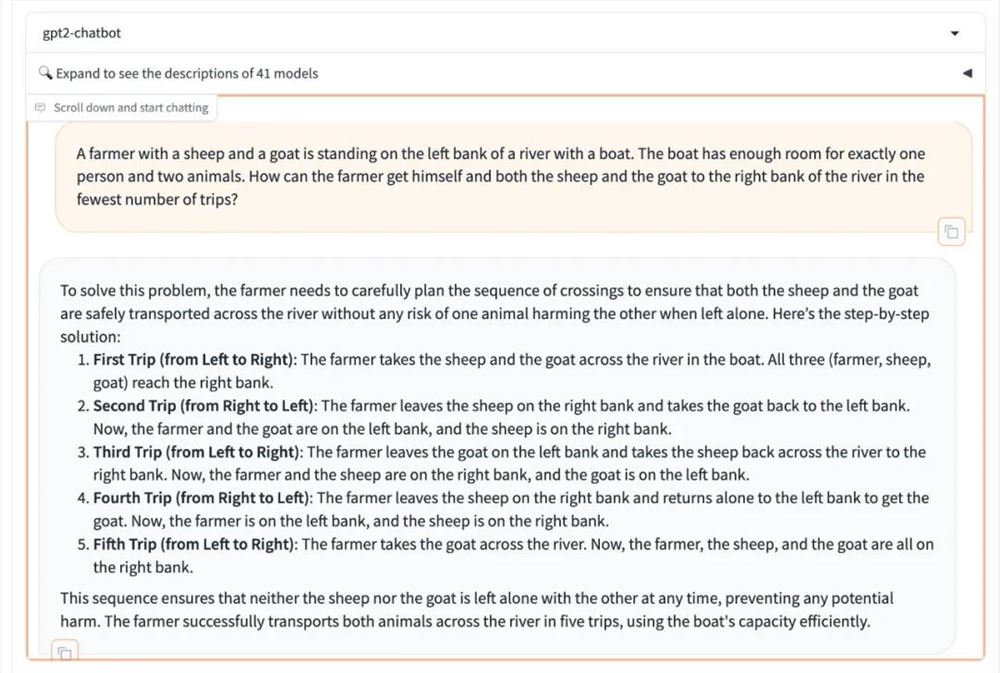The width and height of the screenshot is (1000, 673).
Task: Click the phrase 'fewest number of trips?'
Action: 159,199
